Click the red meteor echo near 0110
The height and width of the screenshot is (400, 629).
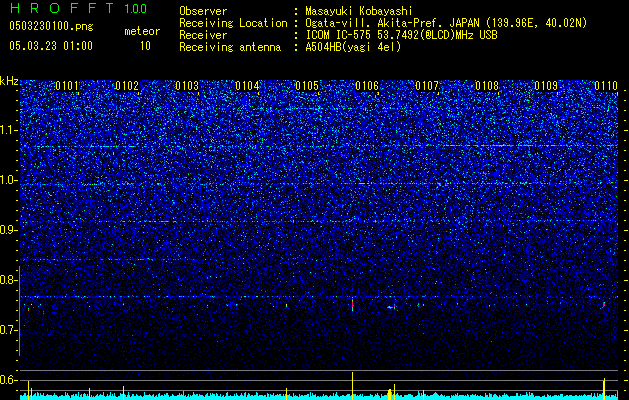603,305
